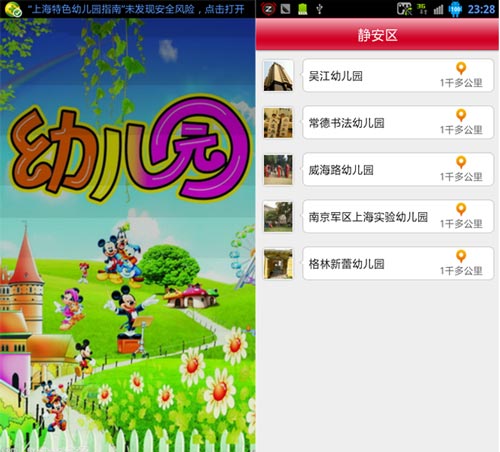The width and height of the screenshot is (500, 452).
Task: Tap the 常德书法幼儿园 photo thumbnail
Action: point(278,123)
